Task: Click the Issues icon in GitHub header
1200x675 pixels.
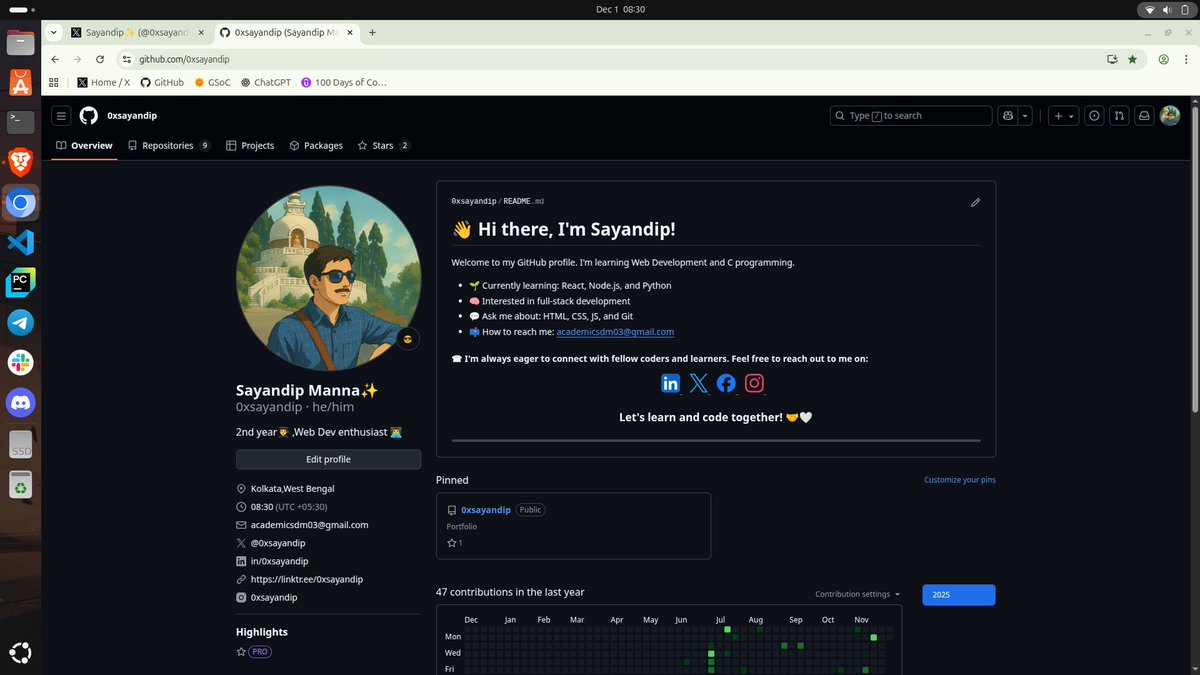Action: [1093, 115]
